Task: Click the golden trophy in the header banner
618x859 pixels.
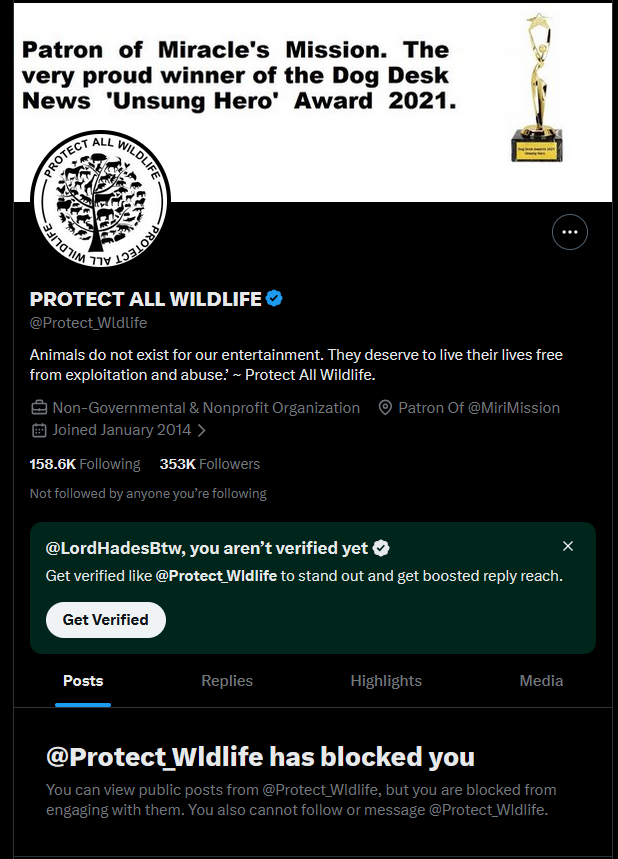Action: pyautogui.click(x=537, y=88)
